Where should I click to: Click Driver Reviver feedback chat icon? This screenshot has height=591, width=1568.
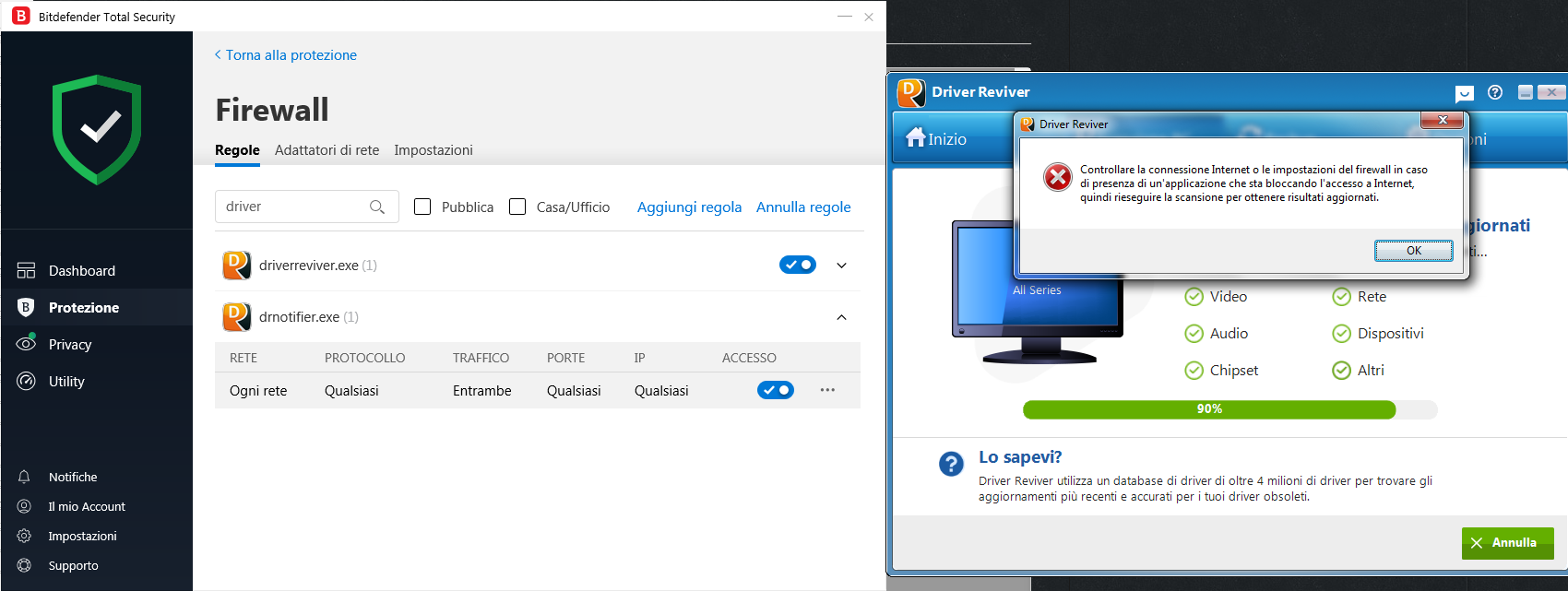(1465, 93)
